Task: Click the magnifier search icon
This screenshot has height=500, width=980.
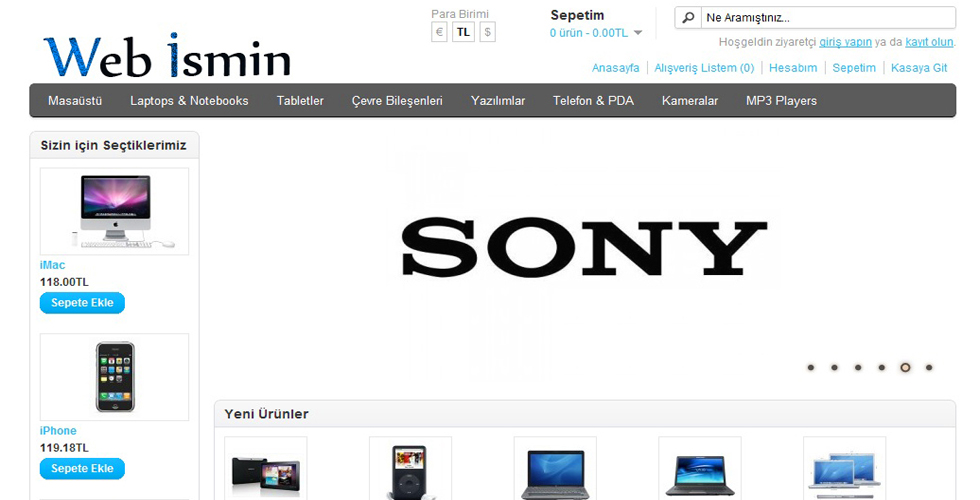Action: (x=688, y=18)
